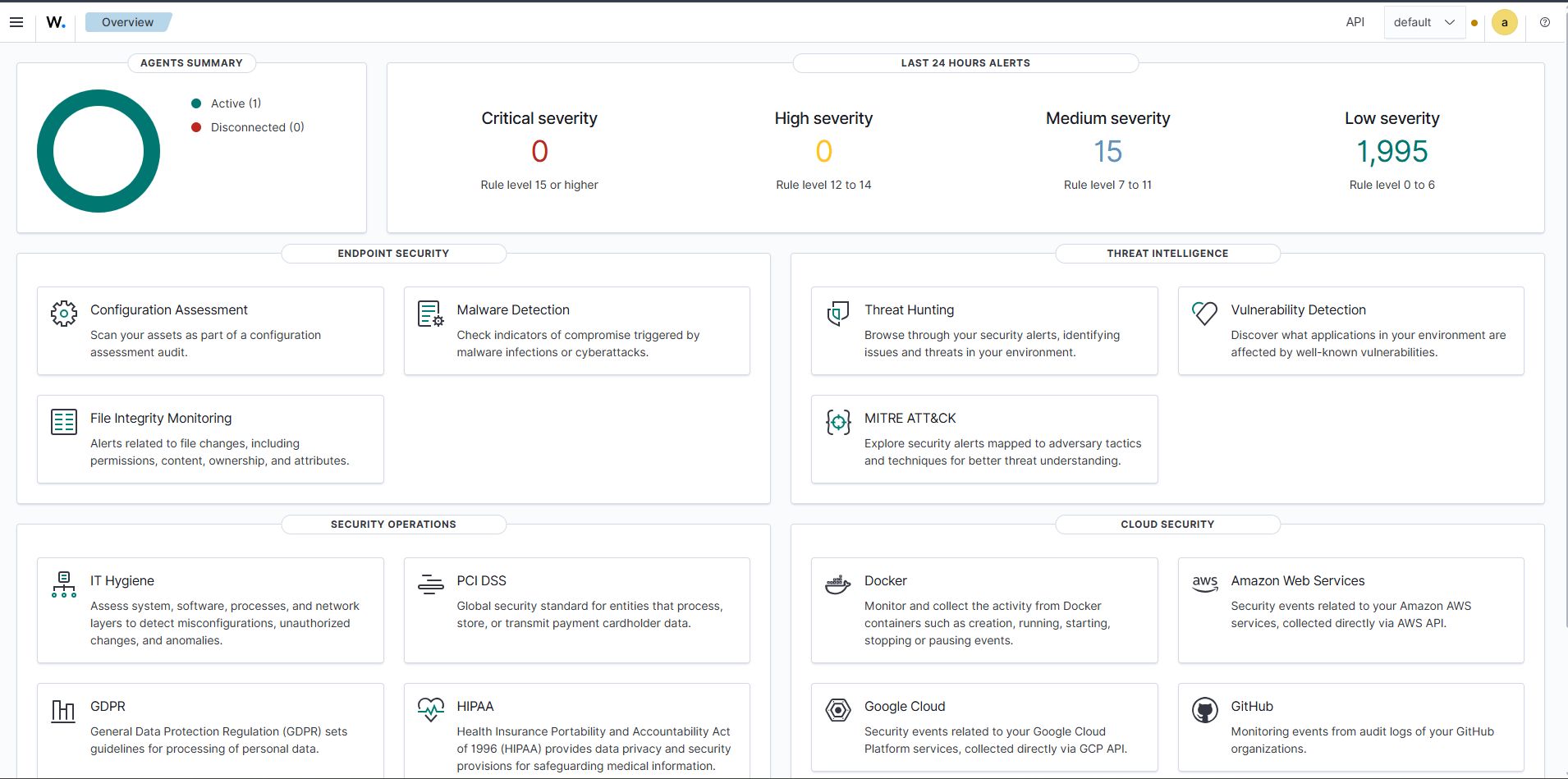Click the Wazuh logo home icon

(56, 22)
